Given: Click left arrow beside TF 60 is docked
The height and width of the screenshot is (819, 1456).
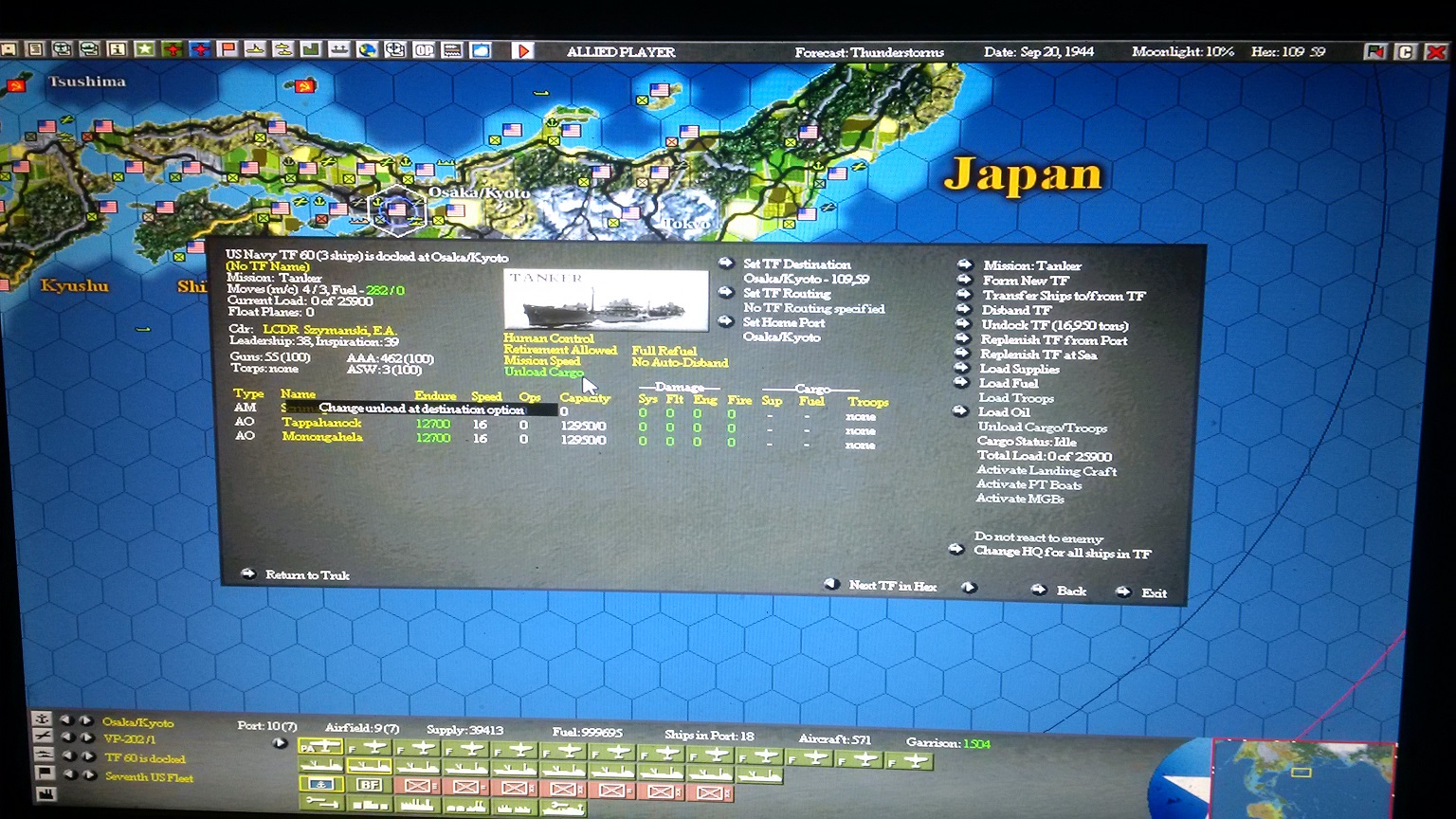Looking at the screenshot, I should (x=69, y=756).
